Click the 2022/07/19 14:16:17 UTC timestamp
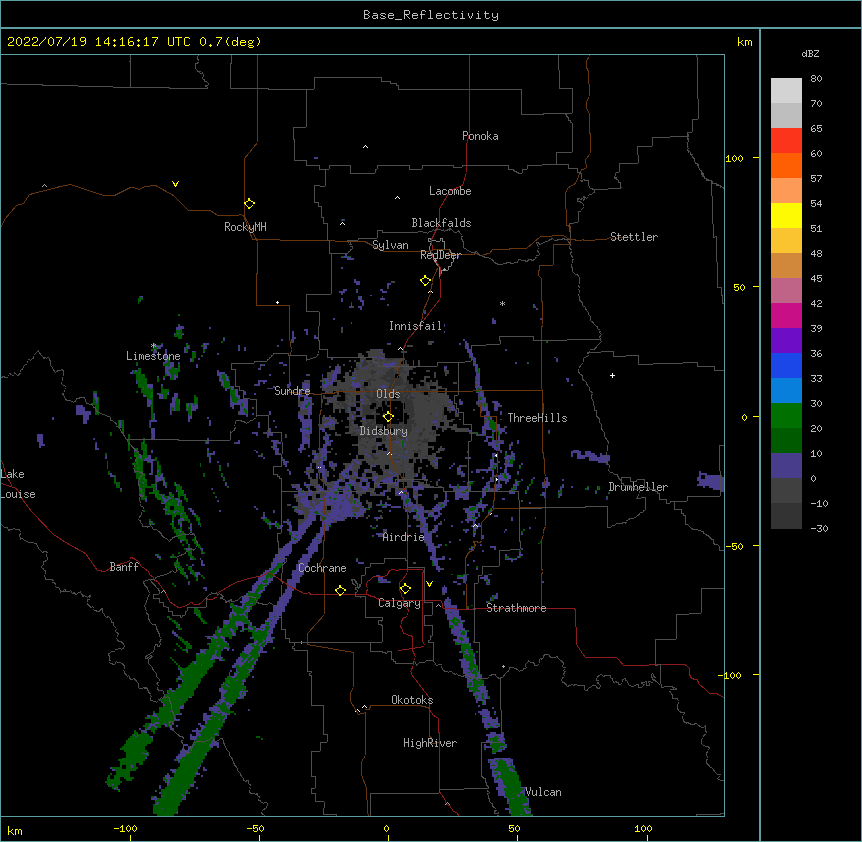Image resolution: width=862 pixels, height=842 pixels. click(99, 42)
